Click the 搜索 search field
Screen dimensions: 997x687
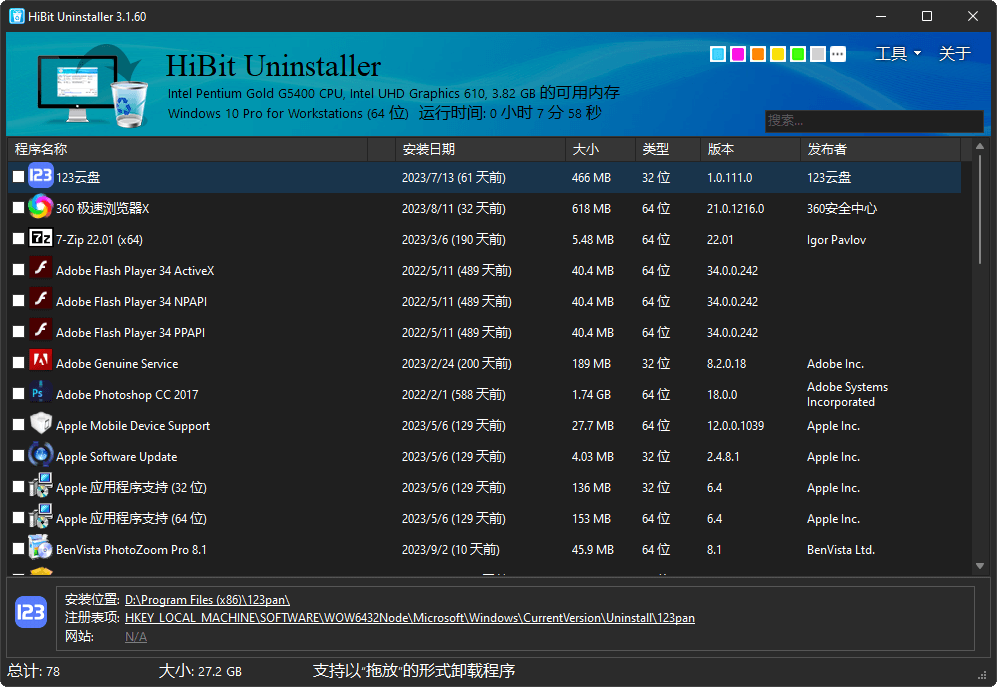pyautogui.click(x=873, y=121)
